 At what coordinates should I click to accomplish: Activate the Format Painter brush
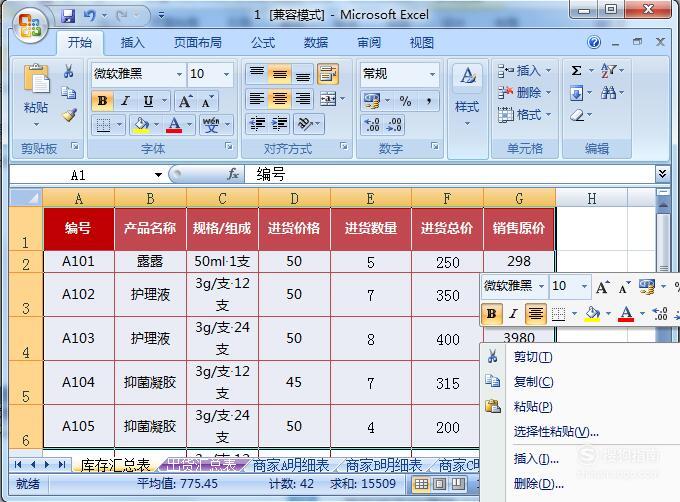tap(69, 115)
